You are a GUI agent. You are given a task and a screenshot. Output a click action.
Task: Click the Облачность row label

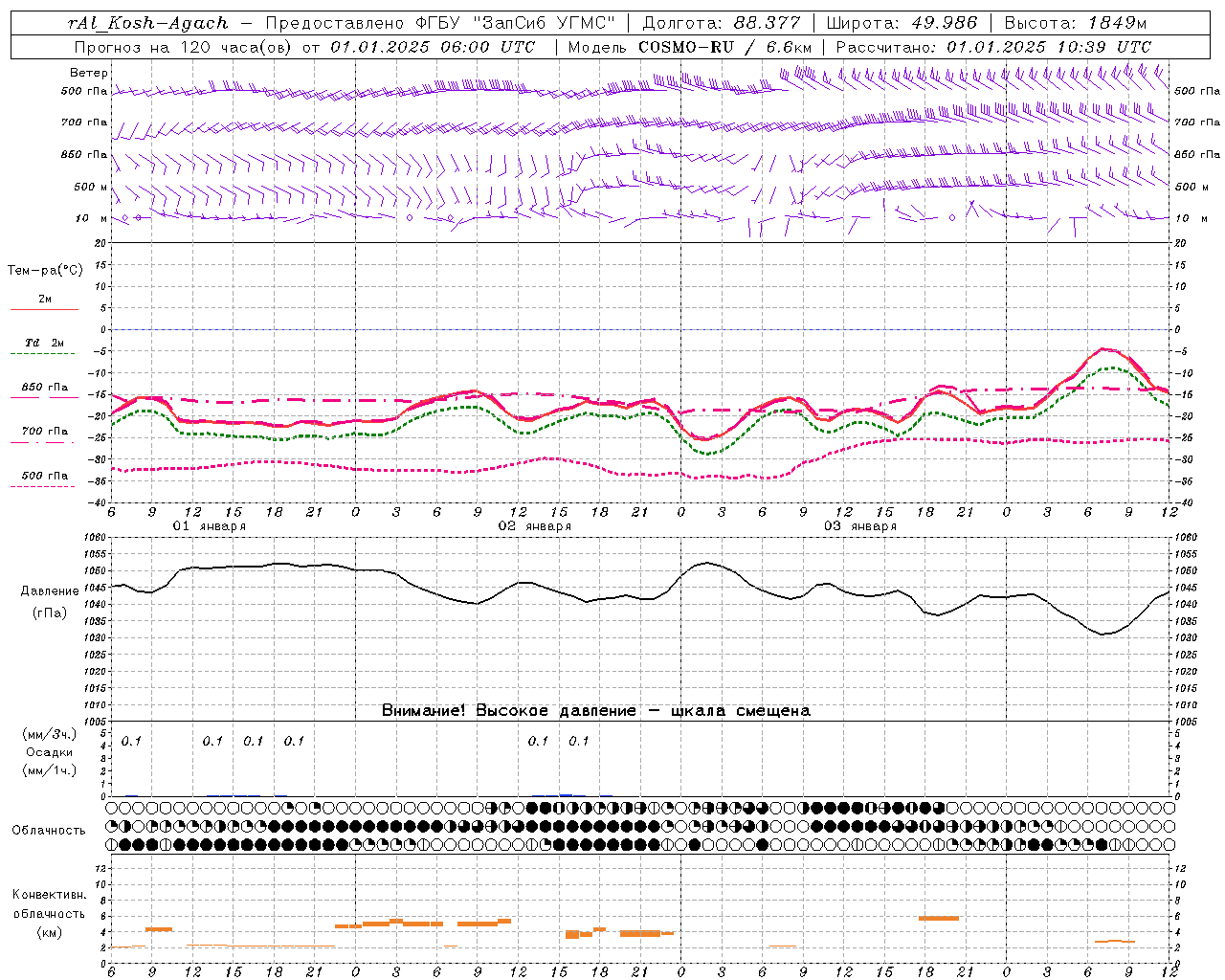pyautogui.click(x=49, y=831)
